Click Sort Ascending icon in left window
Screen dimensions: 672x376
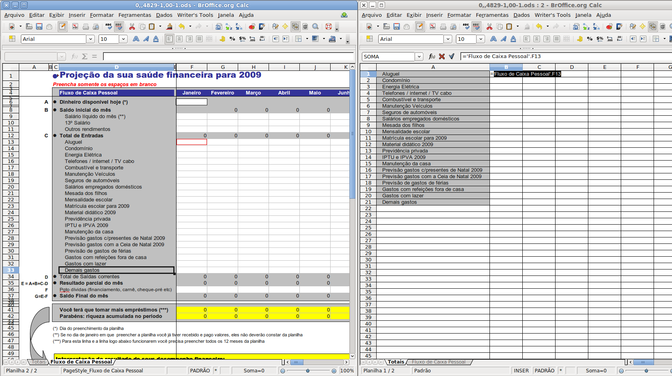pos(228,27)
